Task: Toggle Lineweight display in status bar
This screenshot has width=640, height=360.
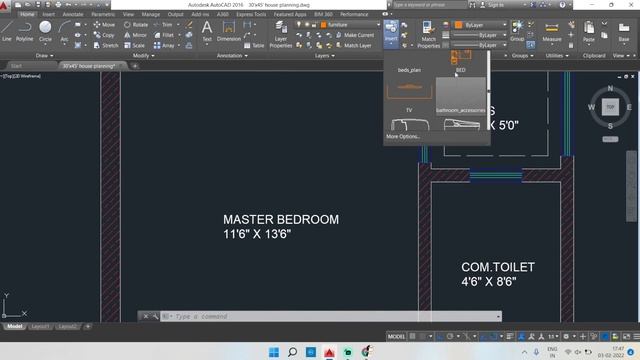Action: point(510,336)
